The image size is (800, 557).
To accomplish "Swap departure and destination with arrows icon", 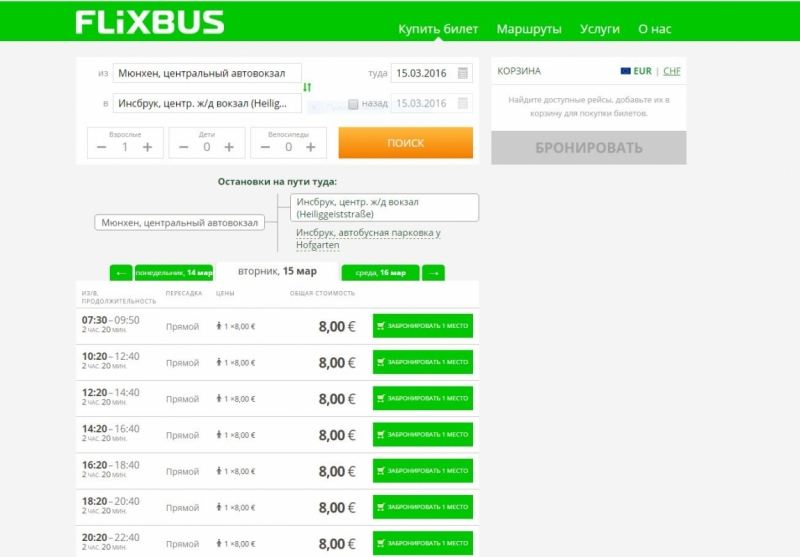I will click(307, 88).
